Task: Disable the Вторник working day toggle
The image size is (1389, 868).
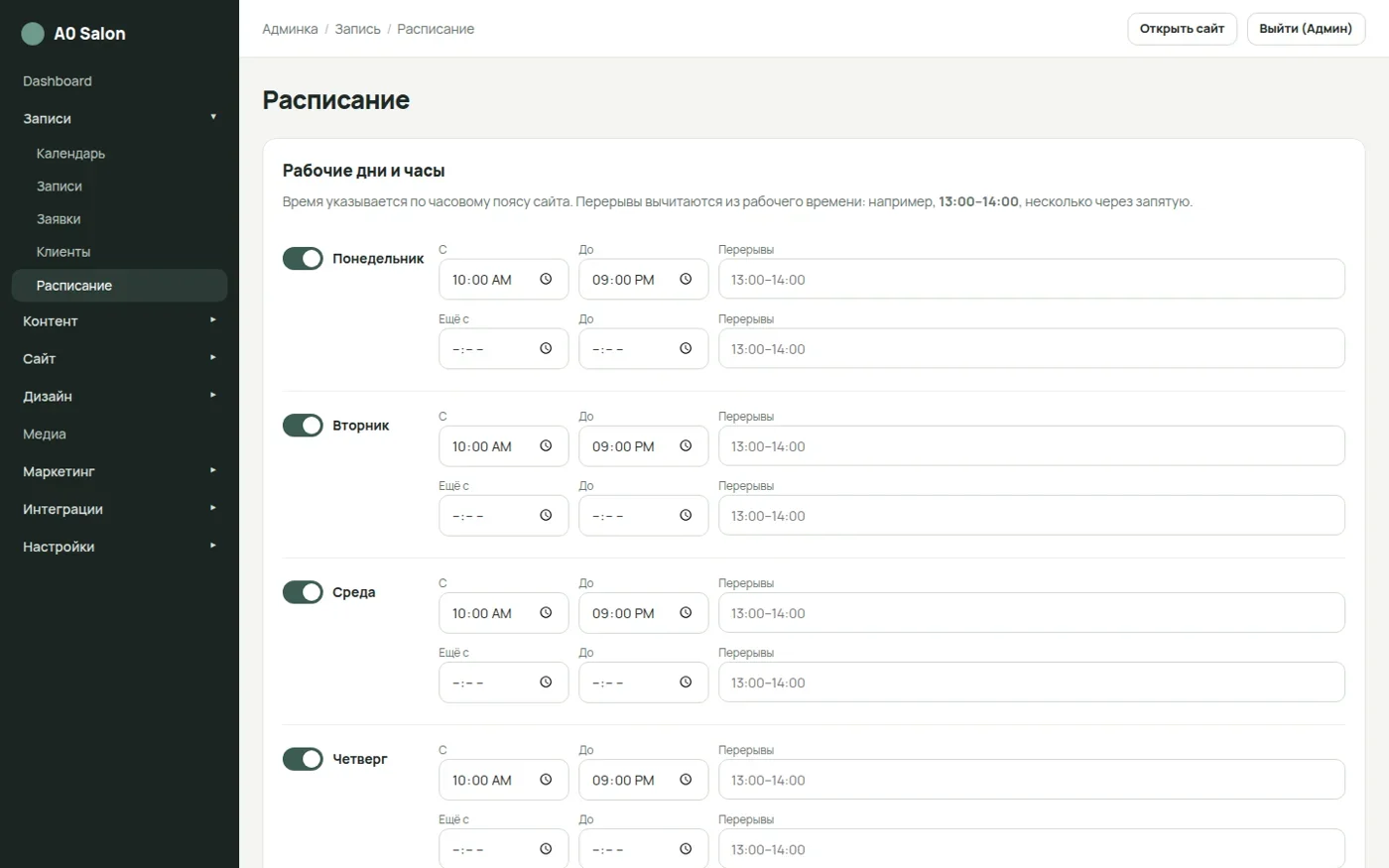Action: [x=303, y=426]
